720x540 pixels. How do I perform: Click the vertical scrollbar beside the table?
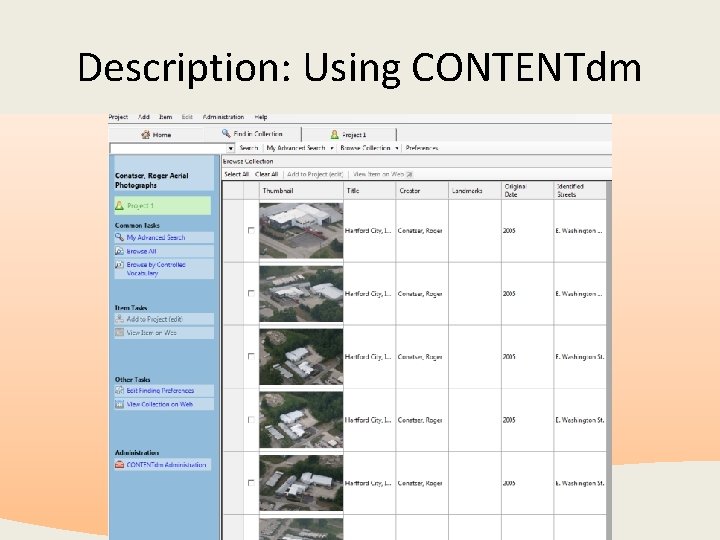click(609, 360)
